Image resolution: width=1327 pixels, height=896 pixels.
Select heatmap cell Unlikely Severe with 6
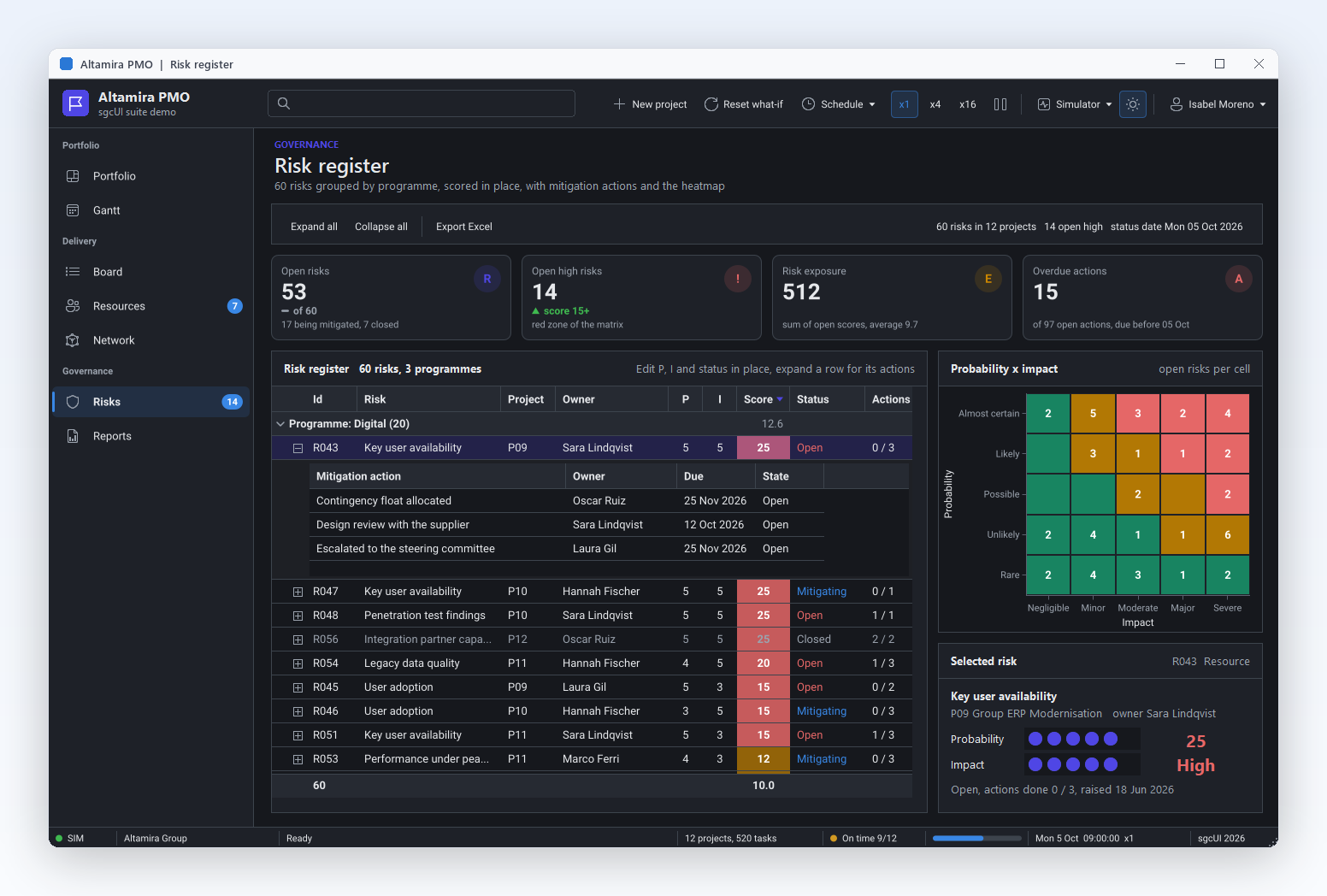click(x=1228, y=534)
